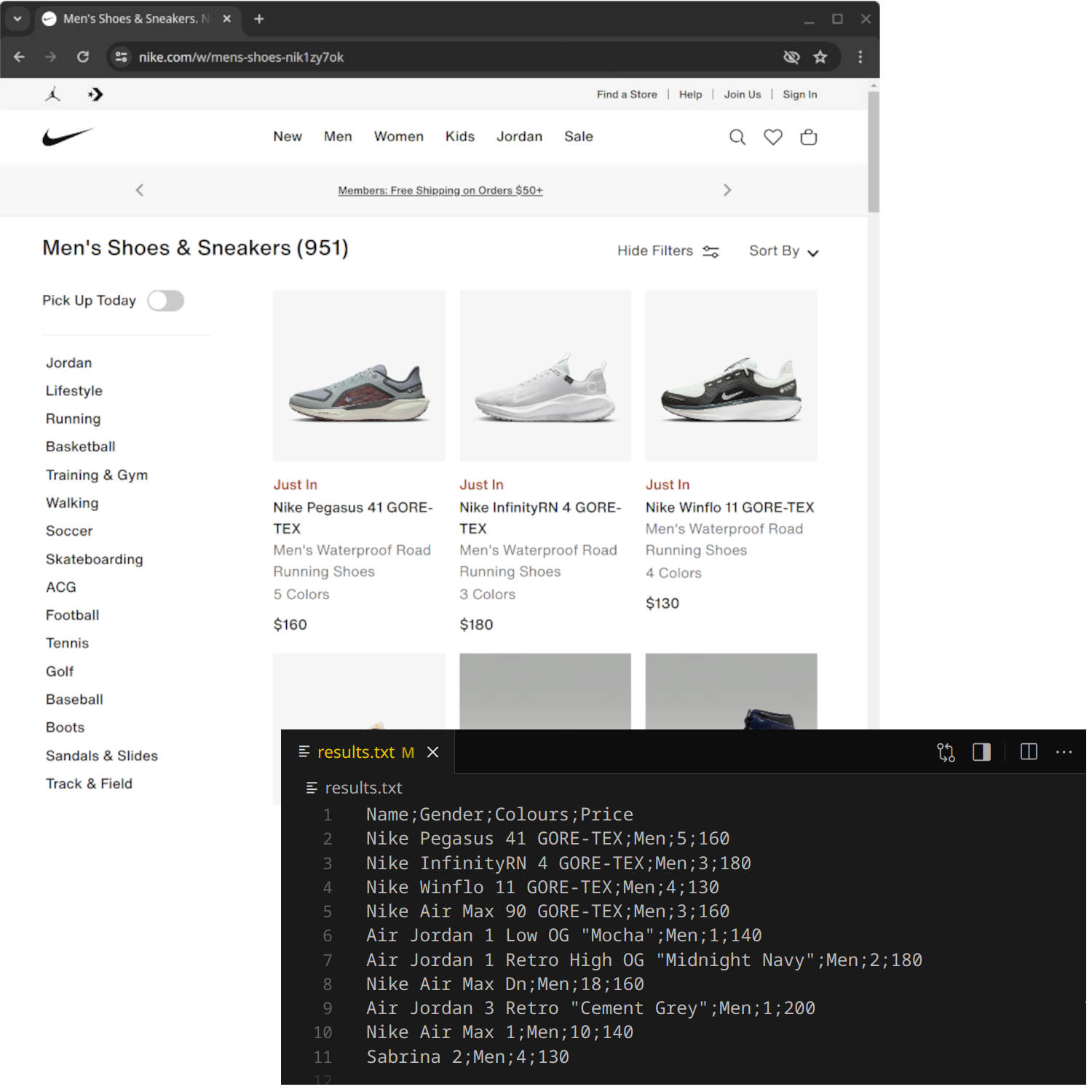Open Nike Winflo 11 GORE-TEX product image
This screenshot has width=1092, height=1092.
(x=731, y=376)
